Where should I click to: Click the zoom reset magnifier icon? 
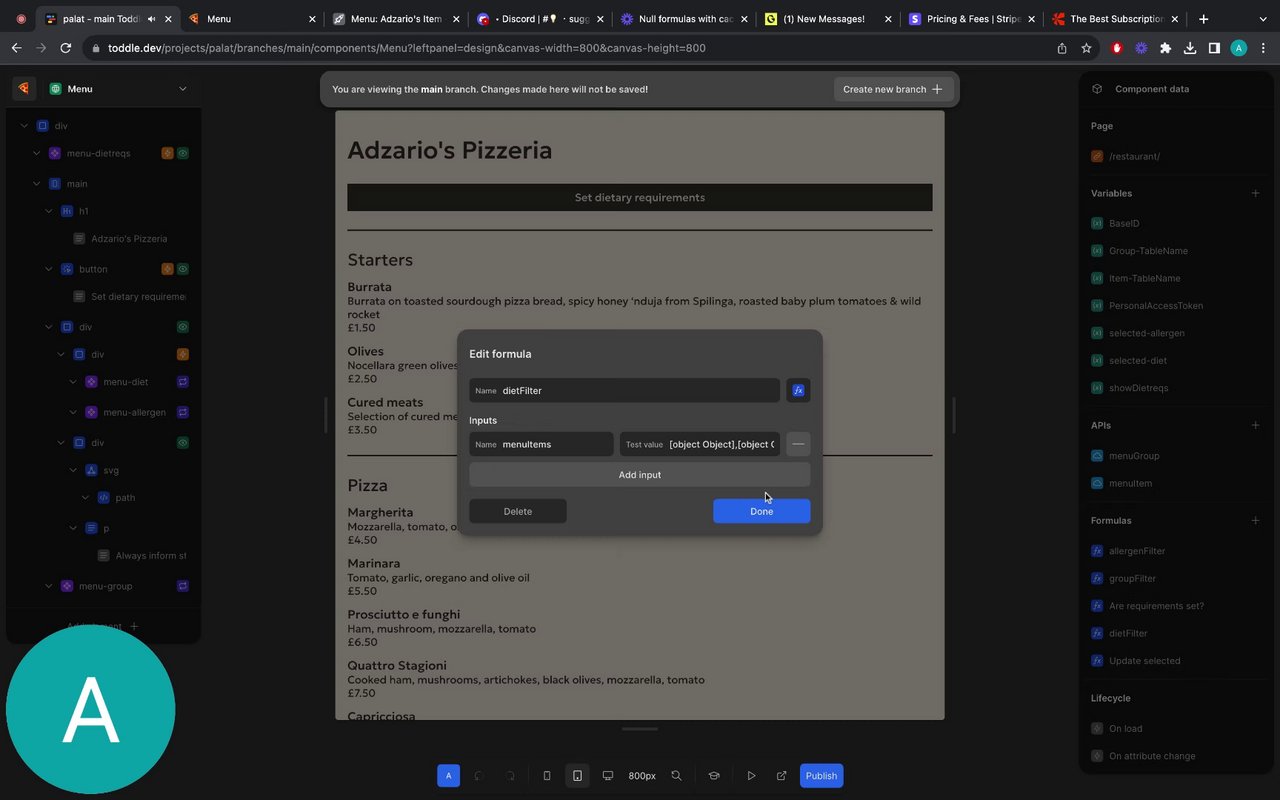coord(676,776)
